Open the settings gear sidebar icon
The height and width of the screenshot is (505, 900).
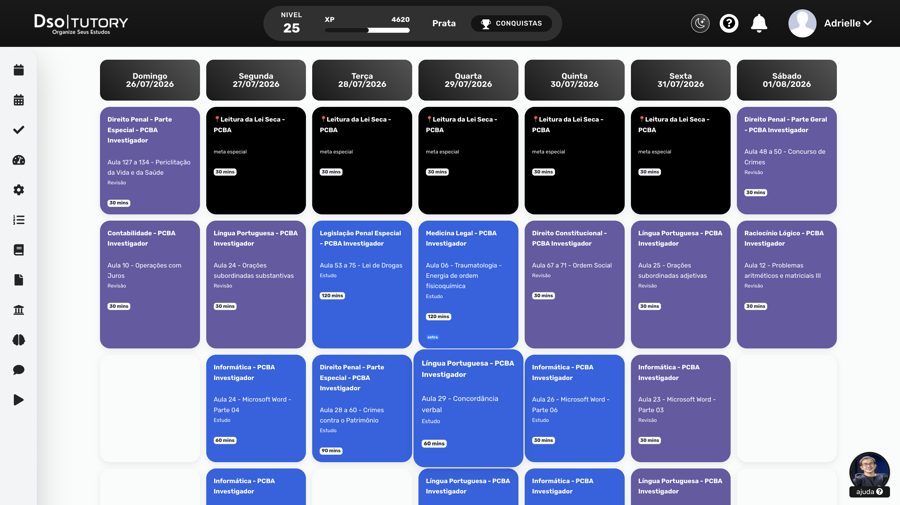click(x=18, y=190)
